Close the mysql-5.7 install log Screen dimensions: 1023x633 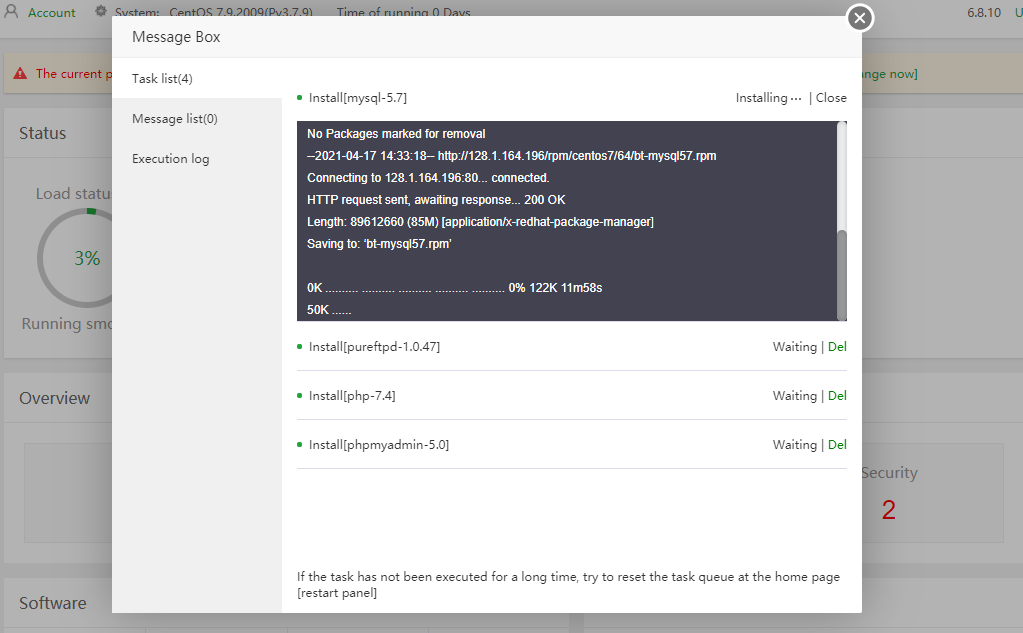tap(831, 98)
